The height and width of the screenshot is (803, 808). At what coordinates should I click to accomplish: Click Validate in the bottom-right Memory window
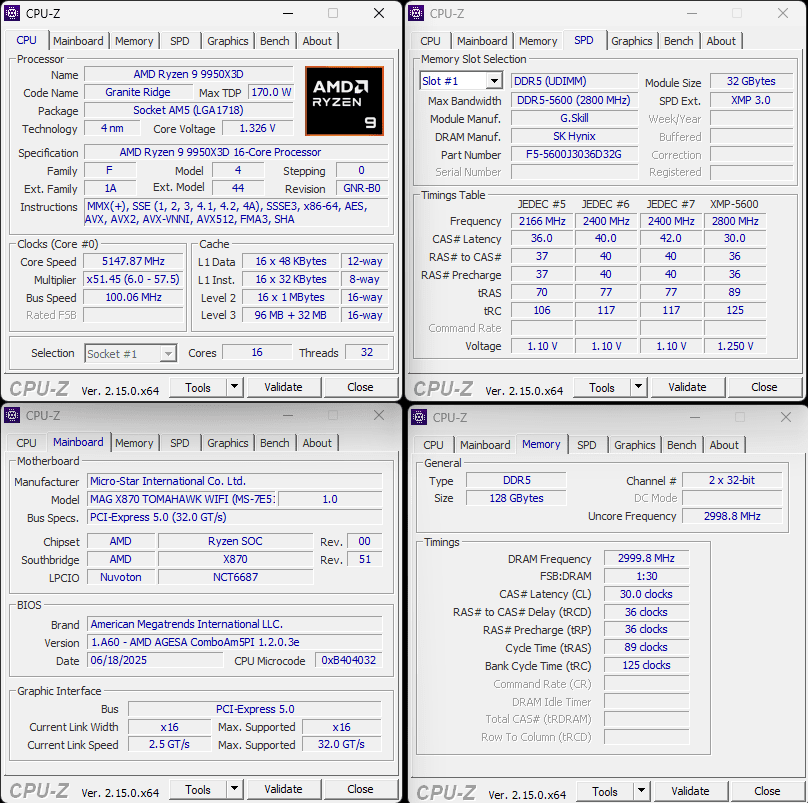click(x=691, y=791)
